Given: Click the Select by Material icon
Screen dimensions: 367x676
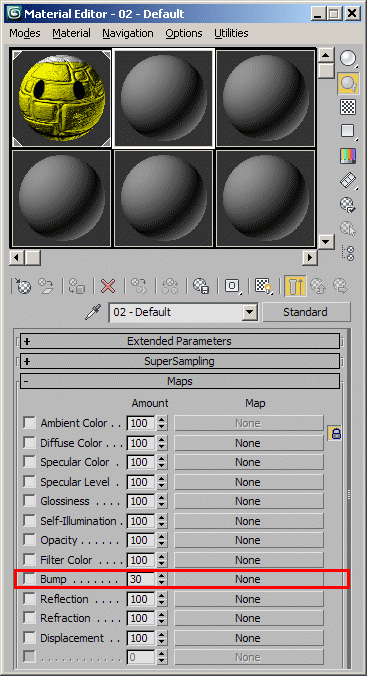Looking at the screenshot, I should coord(348,228).
